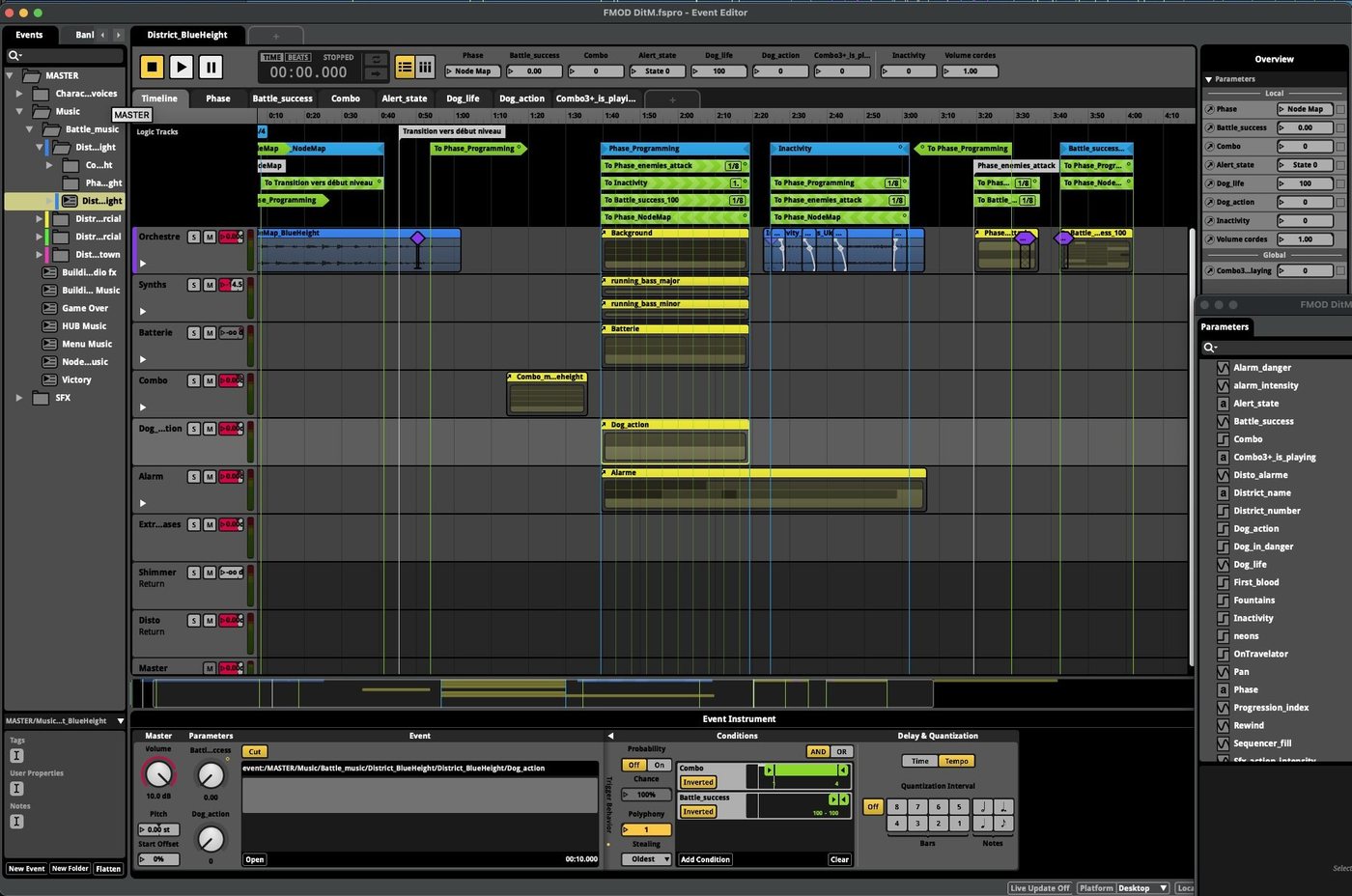This screenshot has height=896, width=1352.
Task: Click the Master Volume knob
Action: coord(158,773)
